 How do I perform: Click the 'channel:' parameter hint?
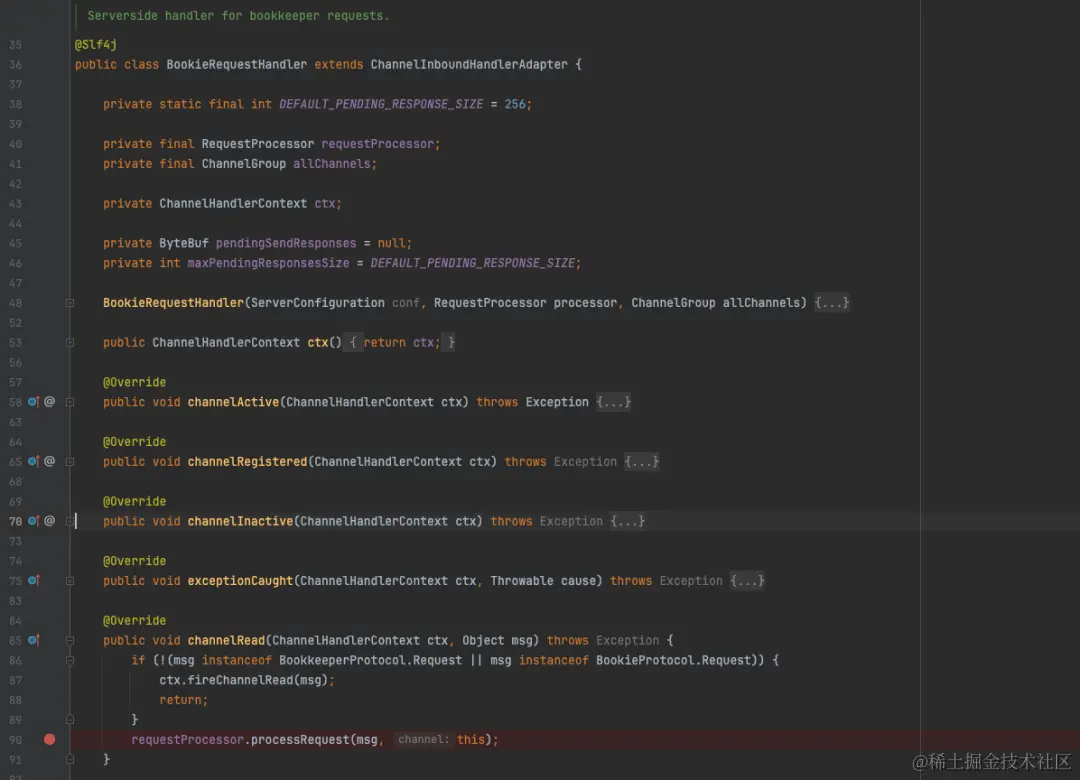click(x=423, y=739)
